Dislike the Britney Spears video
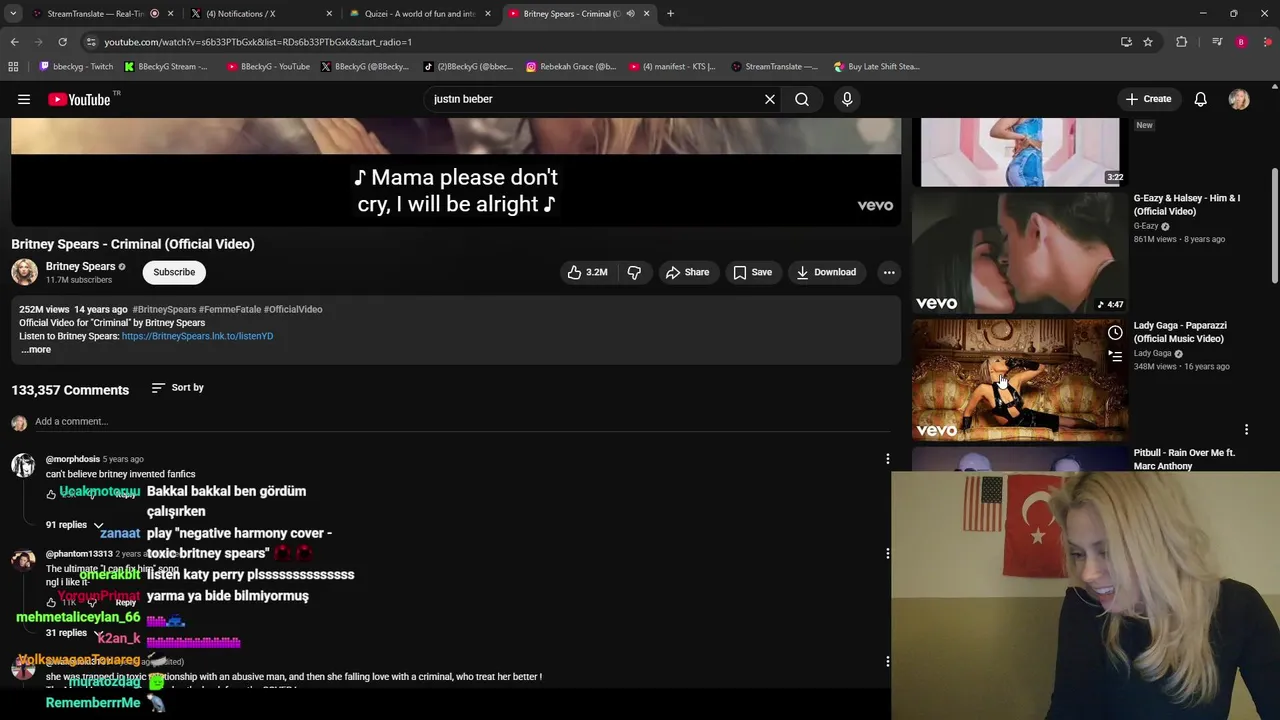 (x=634, y=272)
